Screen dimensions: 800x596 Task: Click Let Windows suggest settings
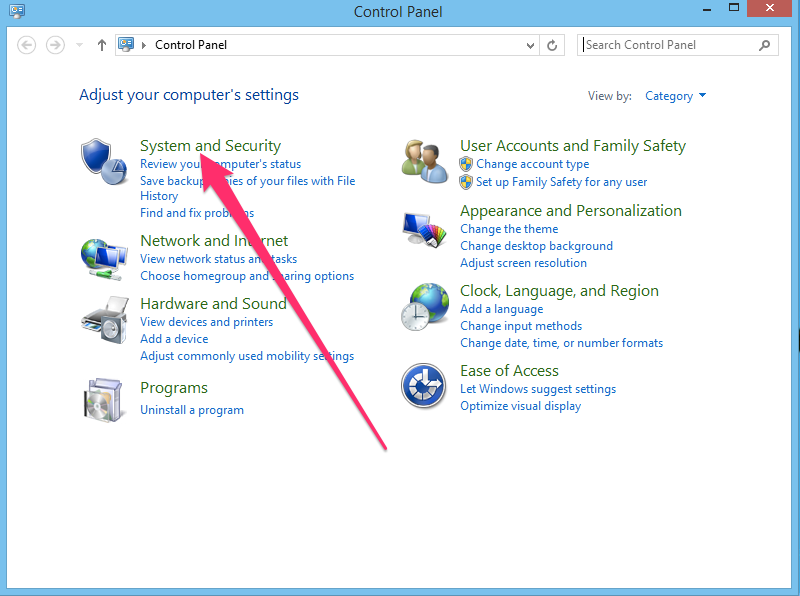tap(538, 389)
